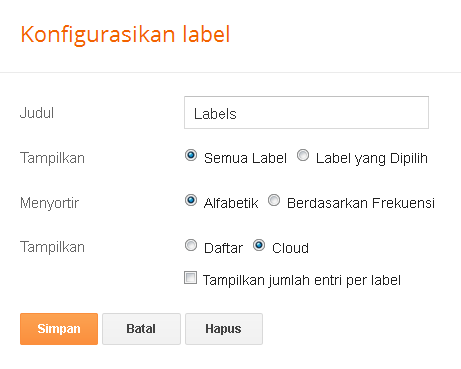The image size is (461, 369).
Task: Select the Cloud display radio button
Action: pos(259,245)
